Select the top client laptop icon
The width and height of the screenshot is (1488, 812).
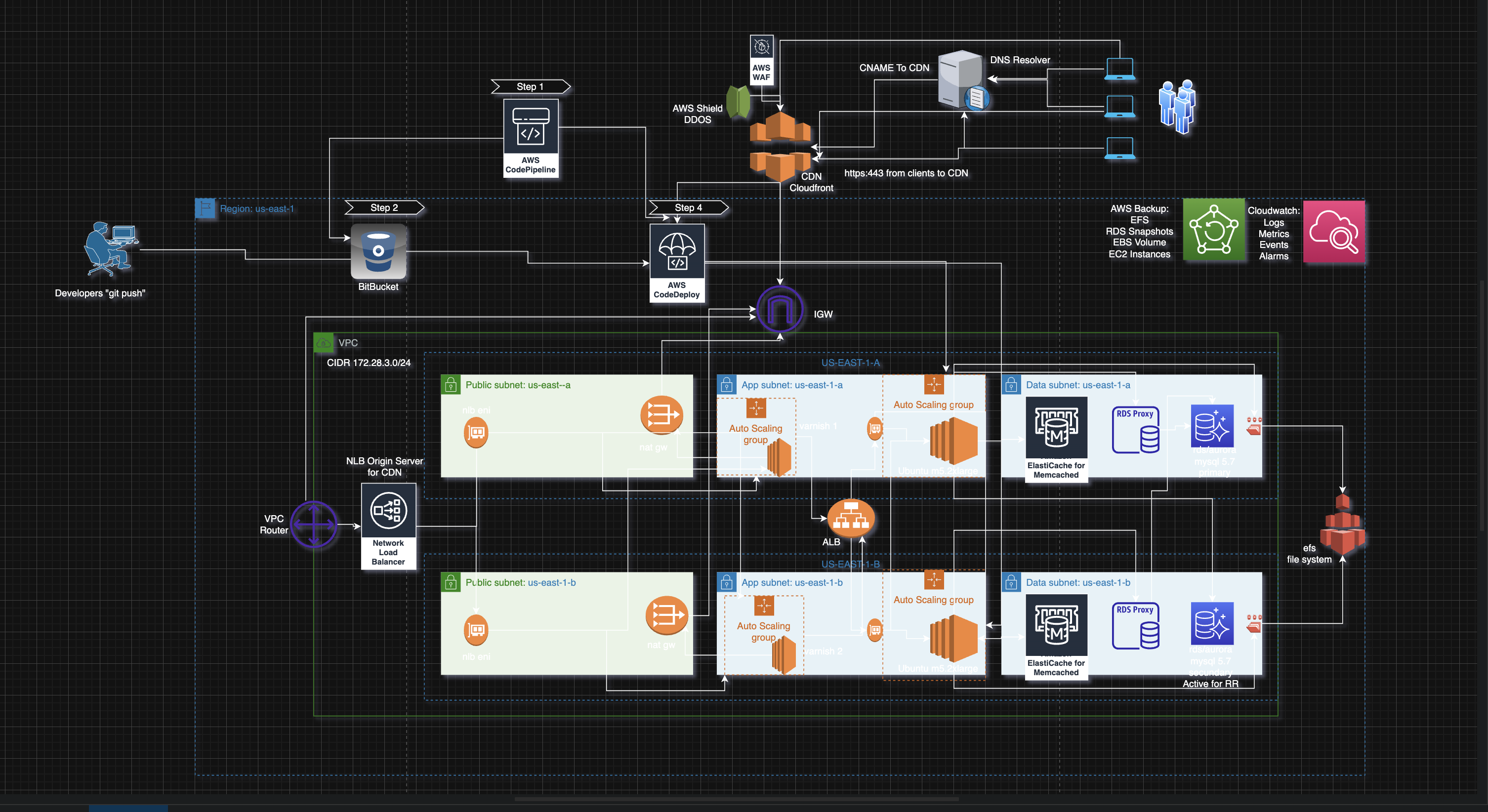(1119, 69)
